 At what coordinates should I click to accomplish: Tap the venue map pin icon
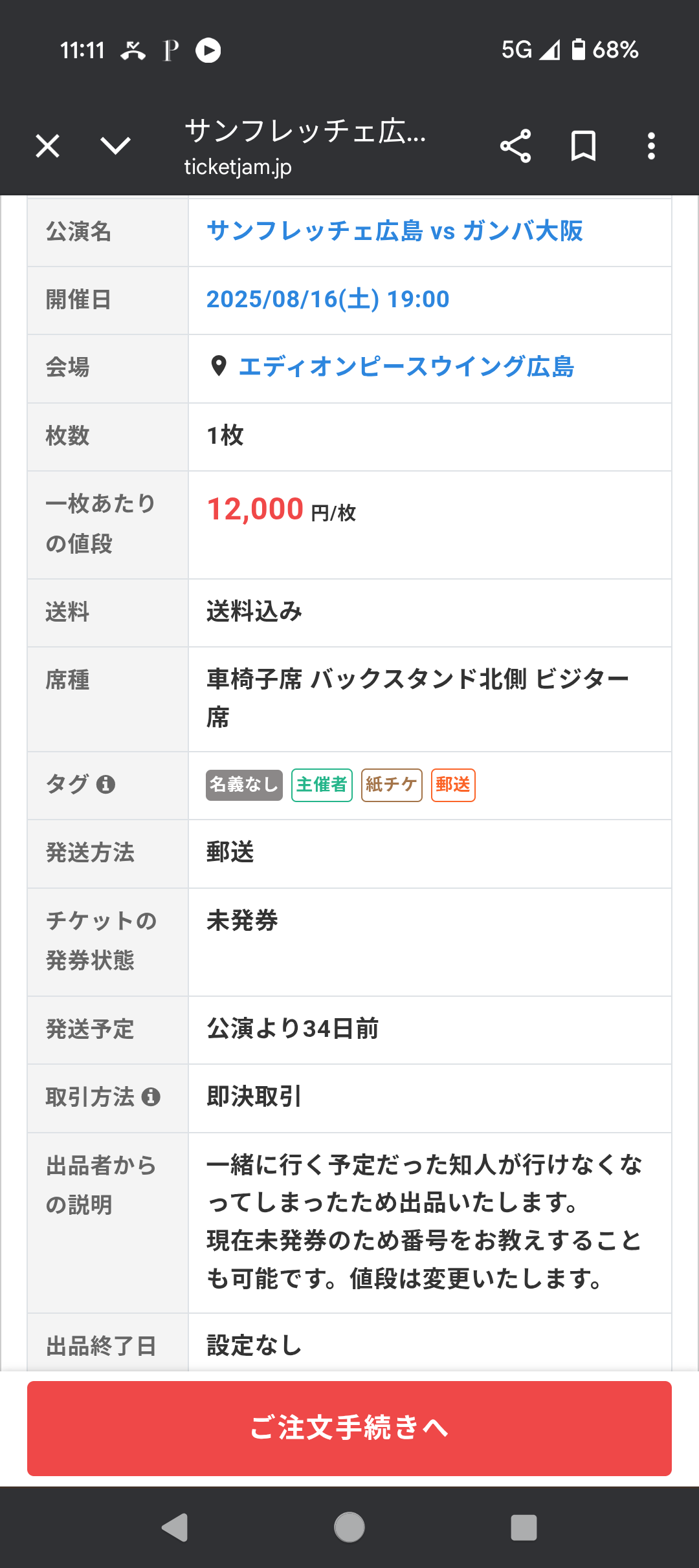(x=219, y=367)
